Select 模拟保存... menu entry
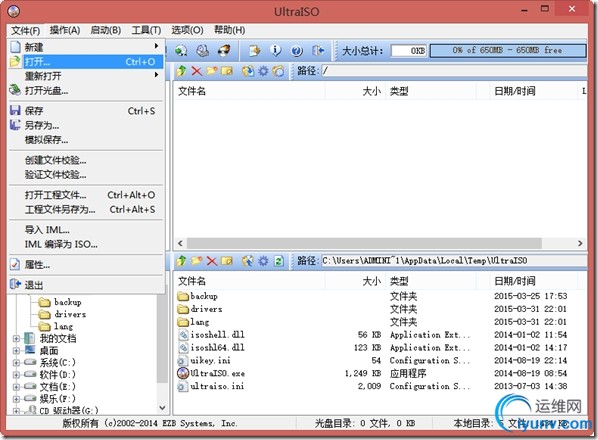 (86, 140)
